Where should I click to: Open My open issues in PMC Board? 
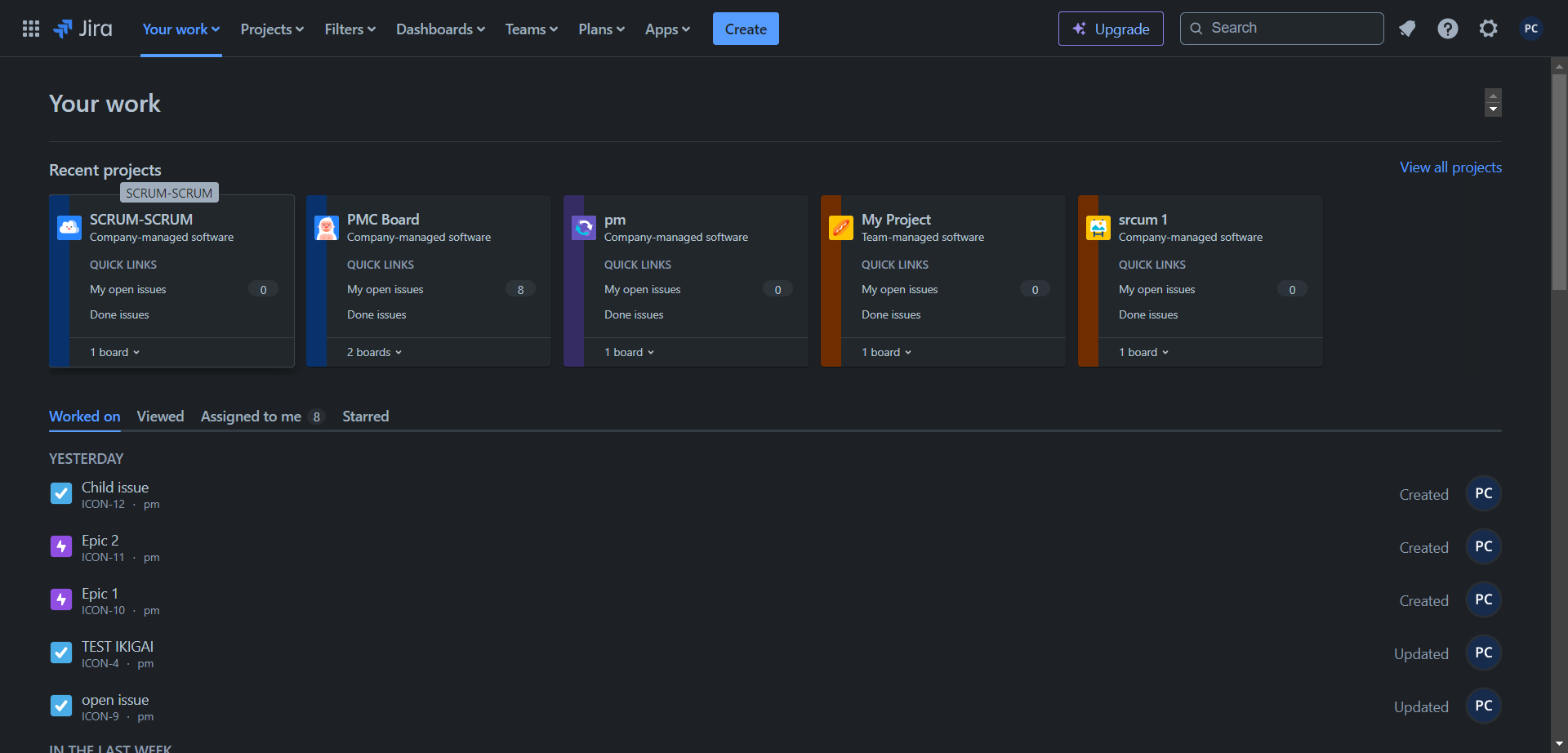385,289
